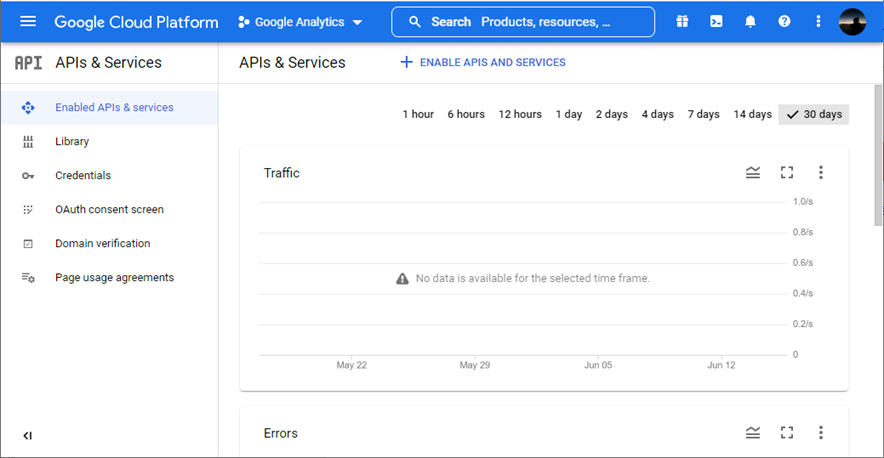Open the Google Analytics project selector

[300, 22]
